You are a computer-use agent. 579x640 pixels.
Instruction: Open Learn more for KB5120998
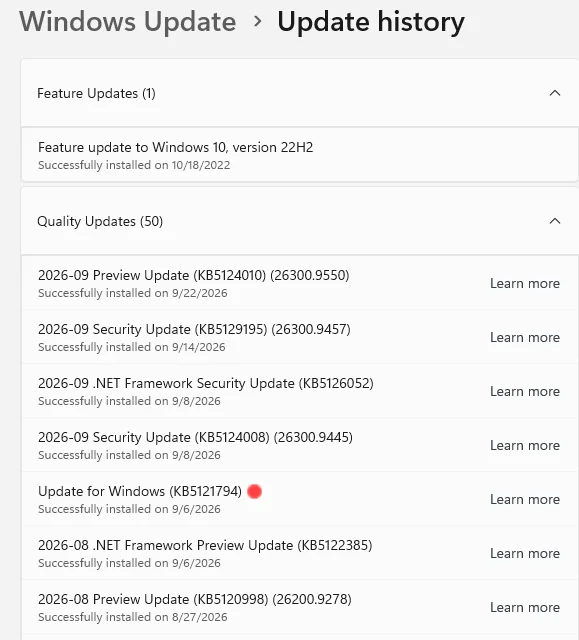[x=525, y=607]
